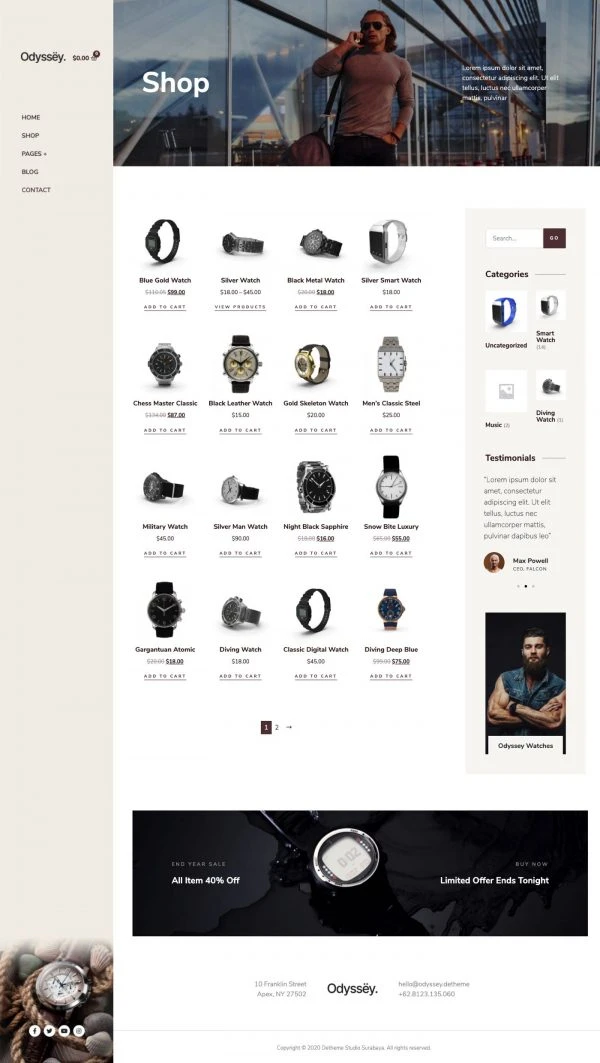
Task: Expand the PAGES + menu item
Action: [x=34, y=154]
